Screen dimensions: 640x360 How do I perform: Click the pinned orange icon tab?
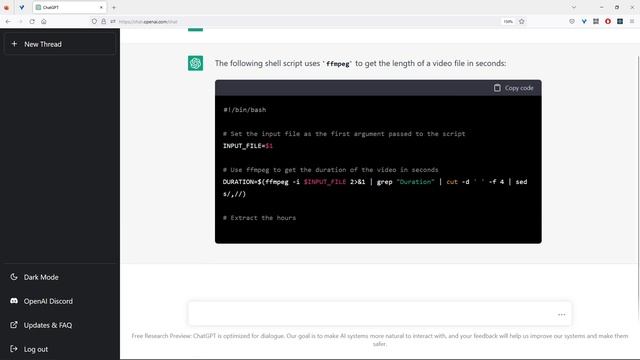[x=7, y=7]
